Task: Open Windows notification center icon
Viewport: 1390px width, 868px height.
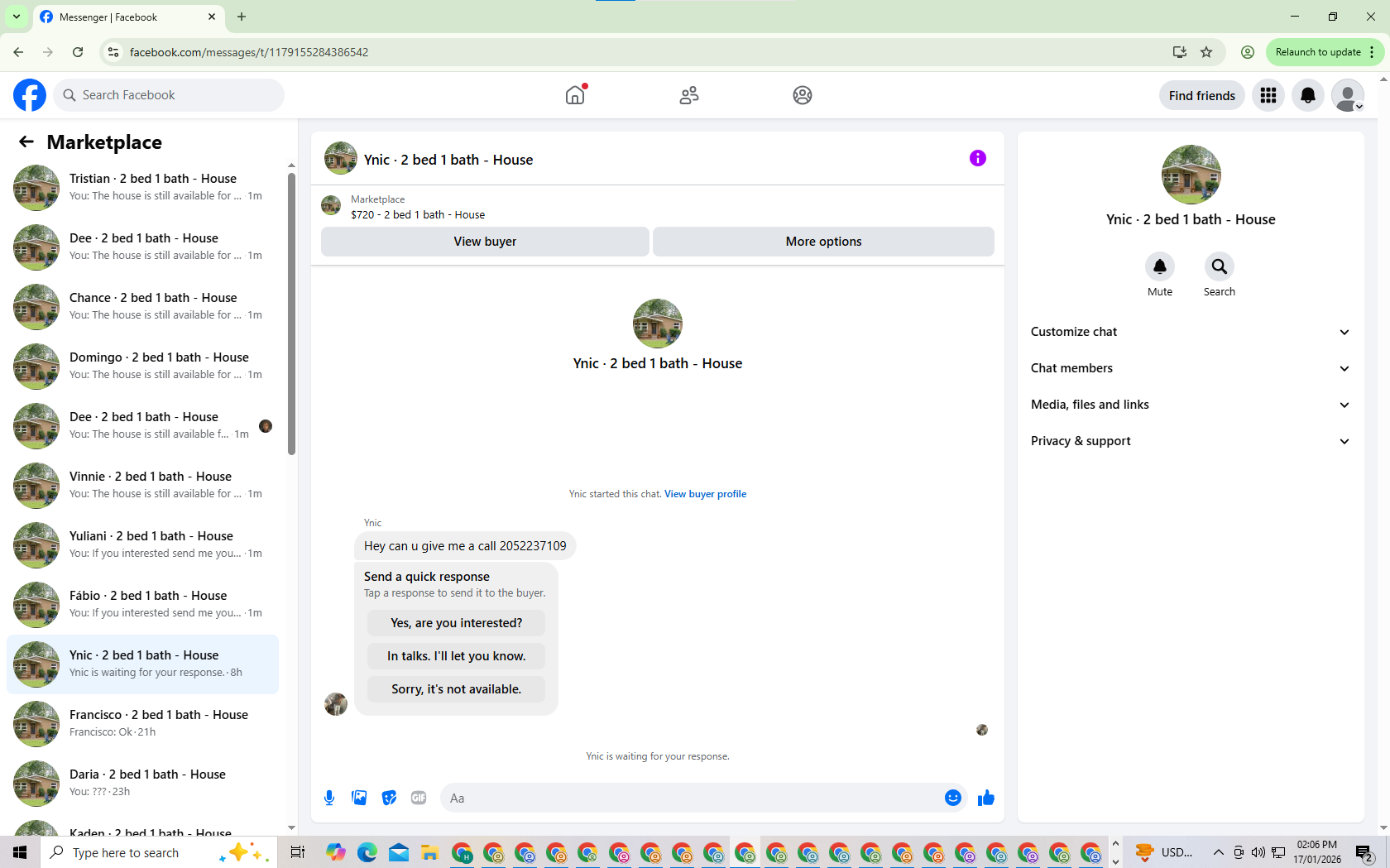Action: 1364,852
